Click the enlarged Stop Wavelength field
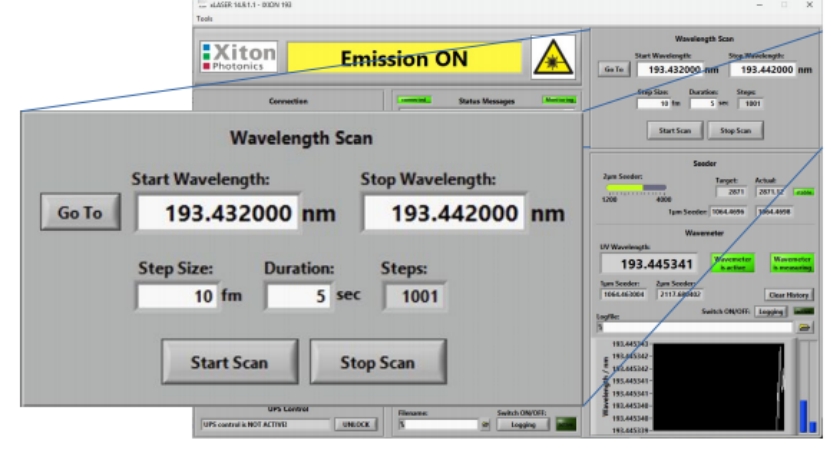The width and height of the screenshot is (831, 451). click(x=441, y=213)
